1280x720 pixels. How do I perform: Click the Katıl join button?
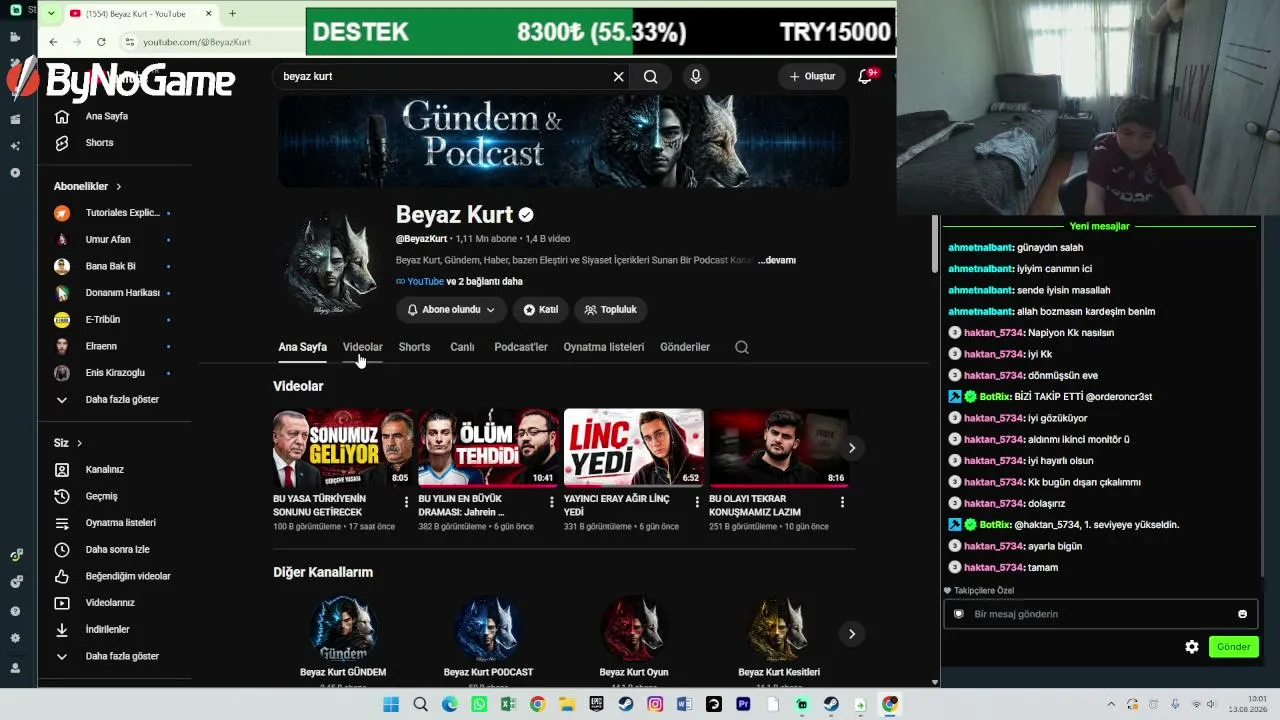541,310
